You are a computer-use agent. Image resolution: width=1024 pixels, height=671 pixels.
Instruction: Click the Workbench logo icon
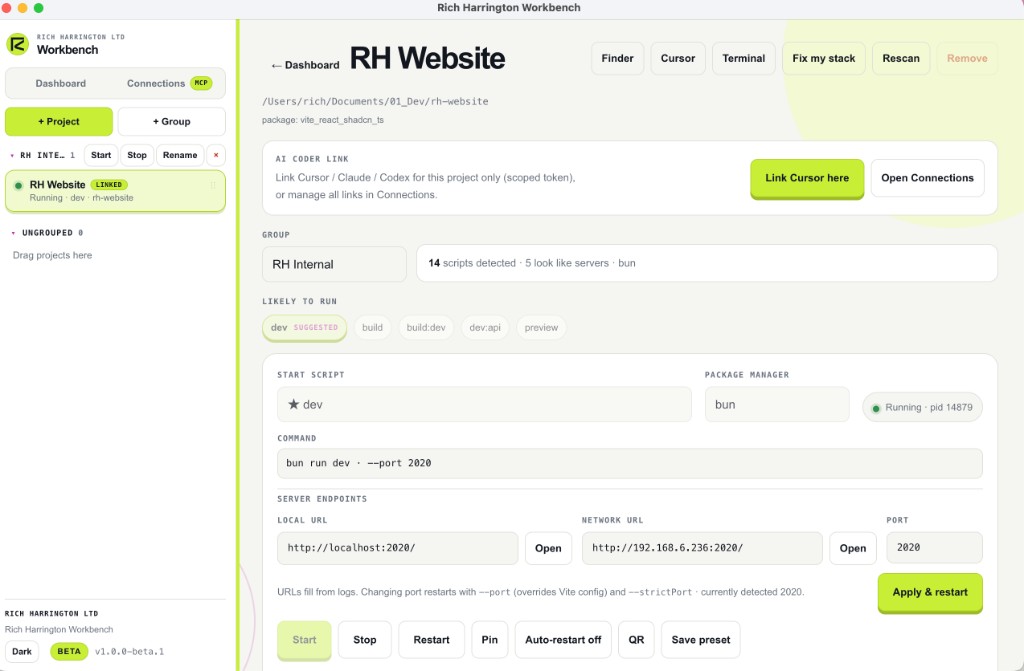pyautogui.click(x=18, y=44)
